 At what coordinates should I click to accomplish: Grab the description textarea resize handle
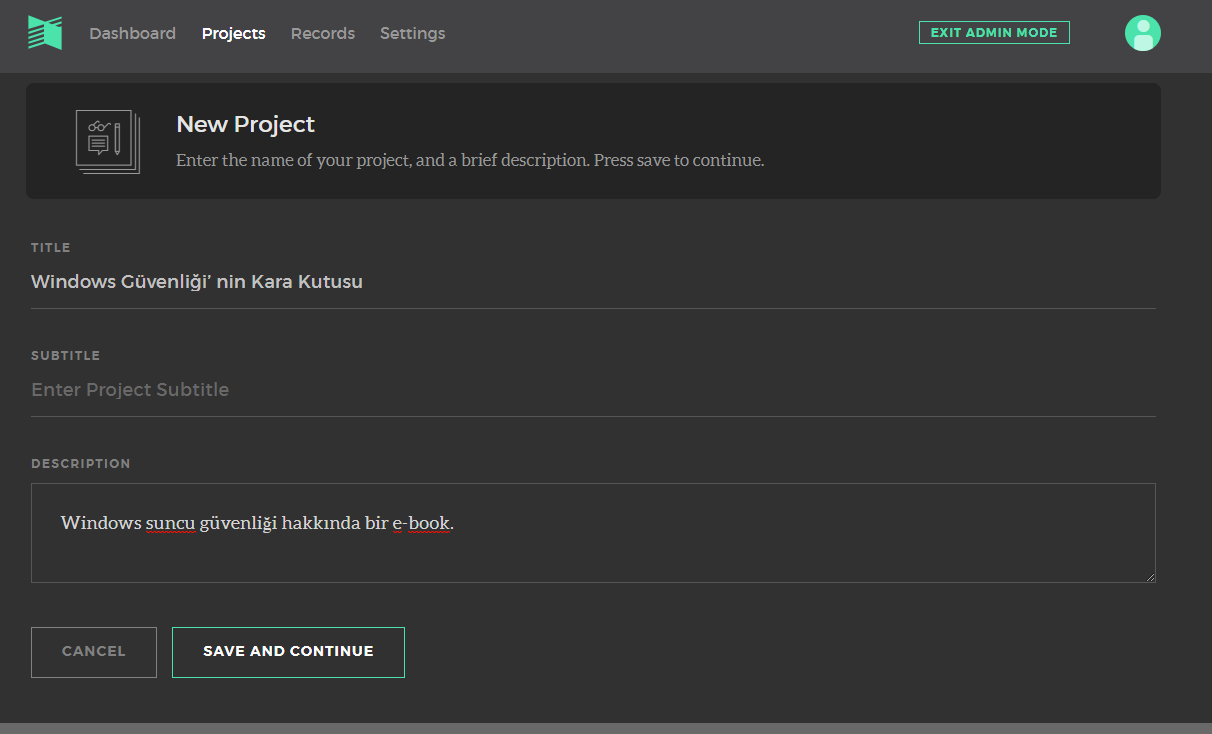click(1150, 577)
